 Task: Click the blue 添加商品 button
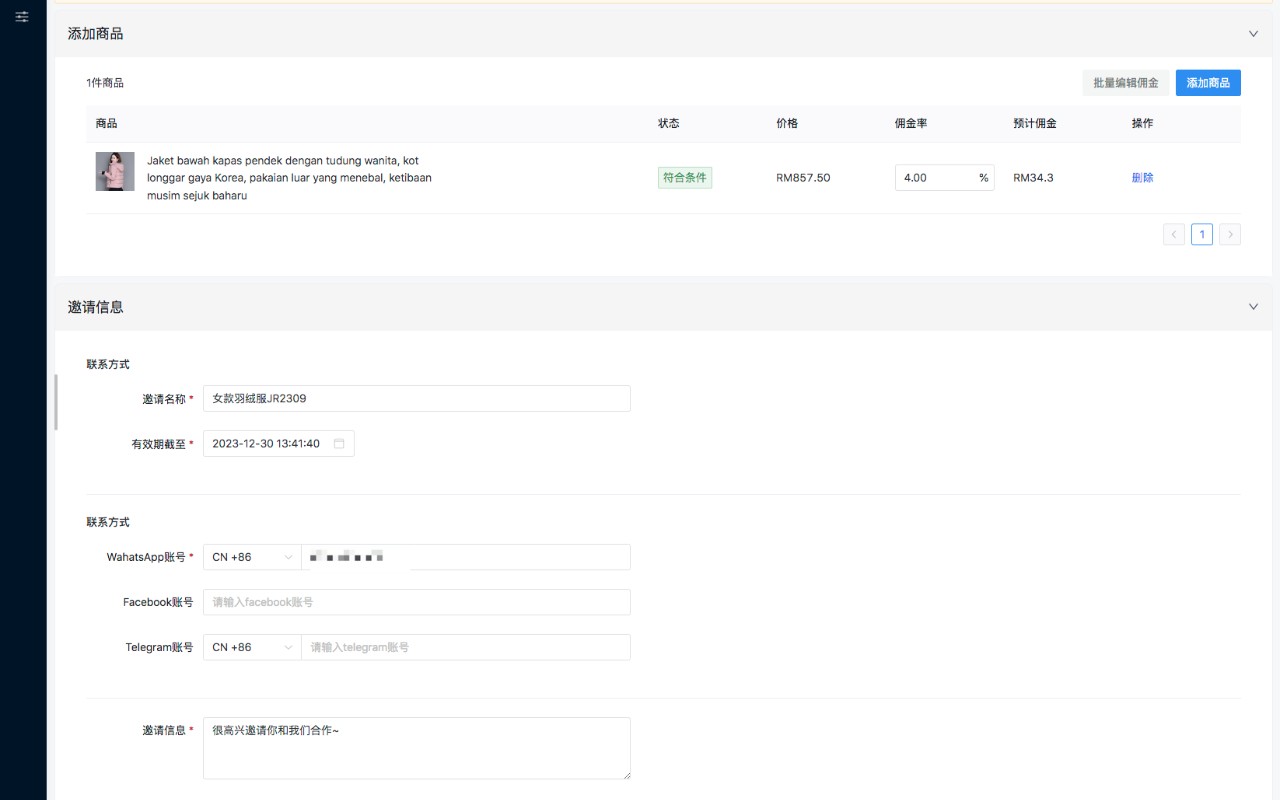pyautogui.click(x=1208, y=83)
